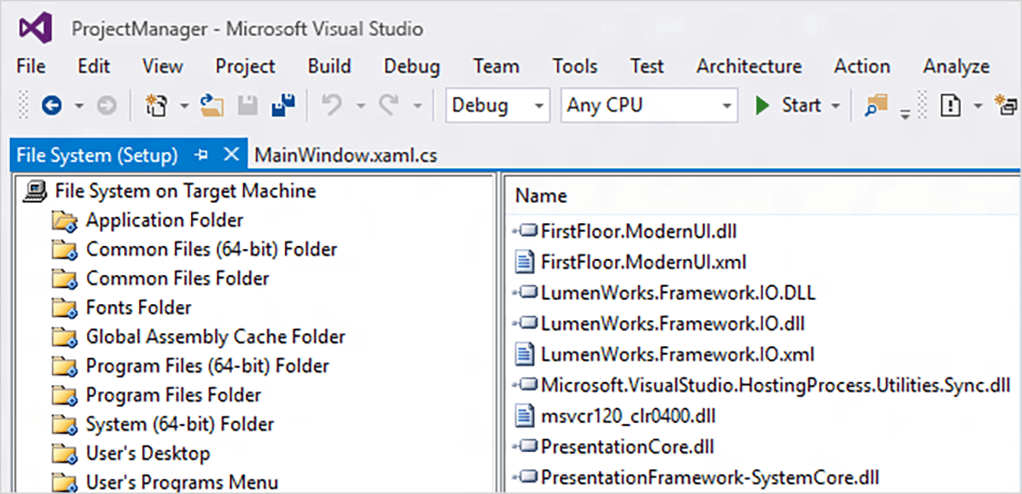Sort by the Name column header
Screen dimensions: 1022x494
pos(541,196)
